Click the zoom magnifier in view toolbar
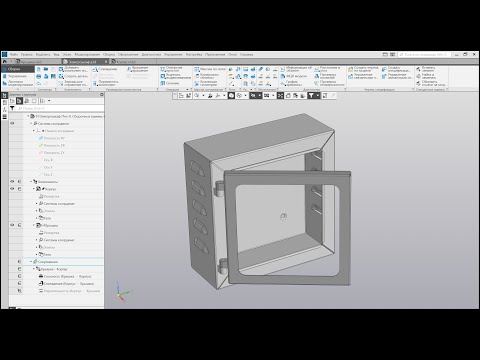 pyautogui.click(x=196, y=96)
